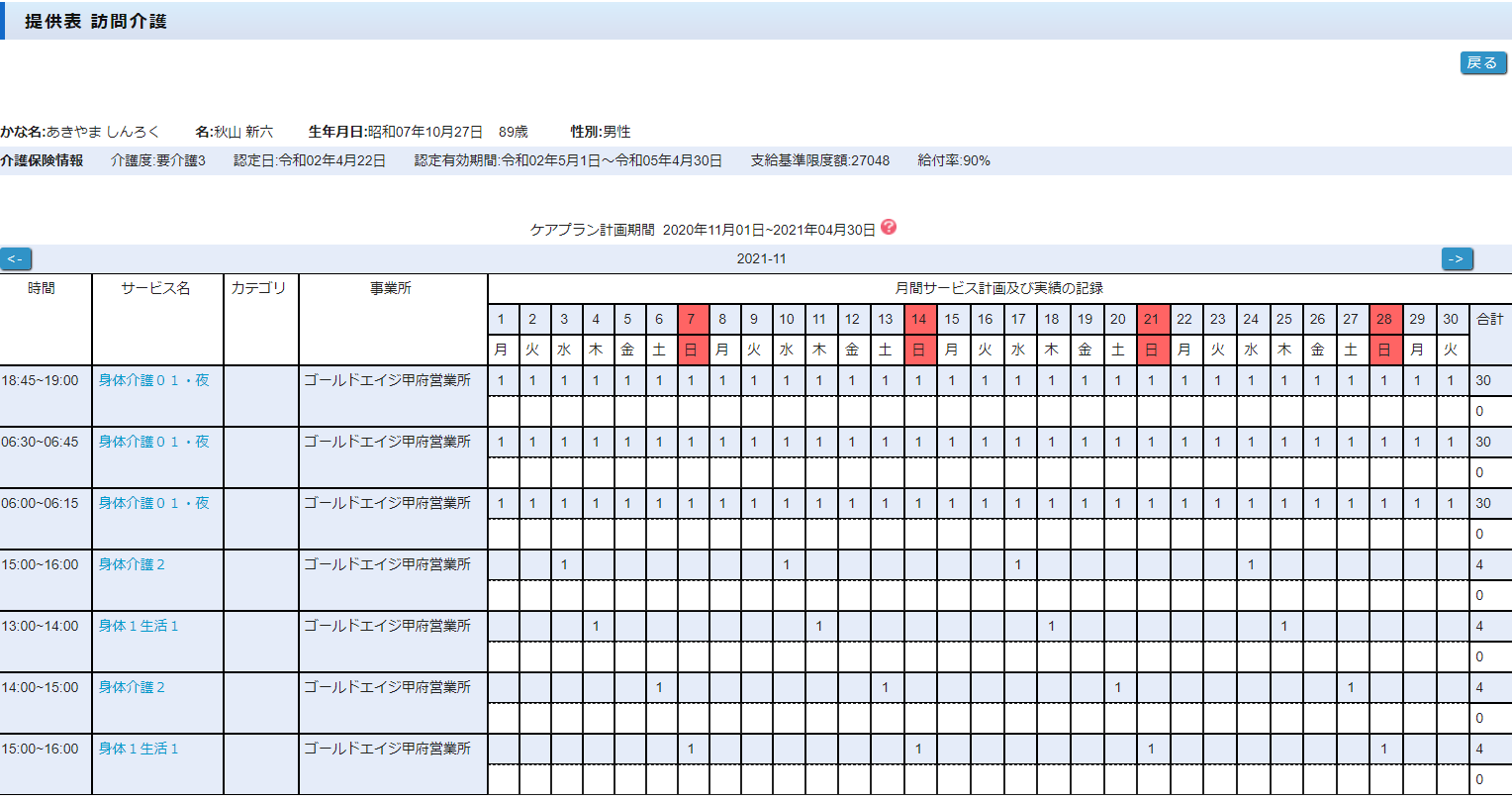
Task: Select the red day 7 Sunday header
Action: click(693, 320)
